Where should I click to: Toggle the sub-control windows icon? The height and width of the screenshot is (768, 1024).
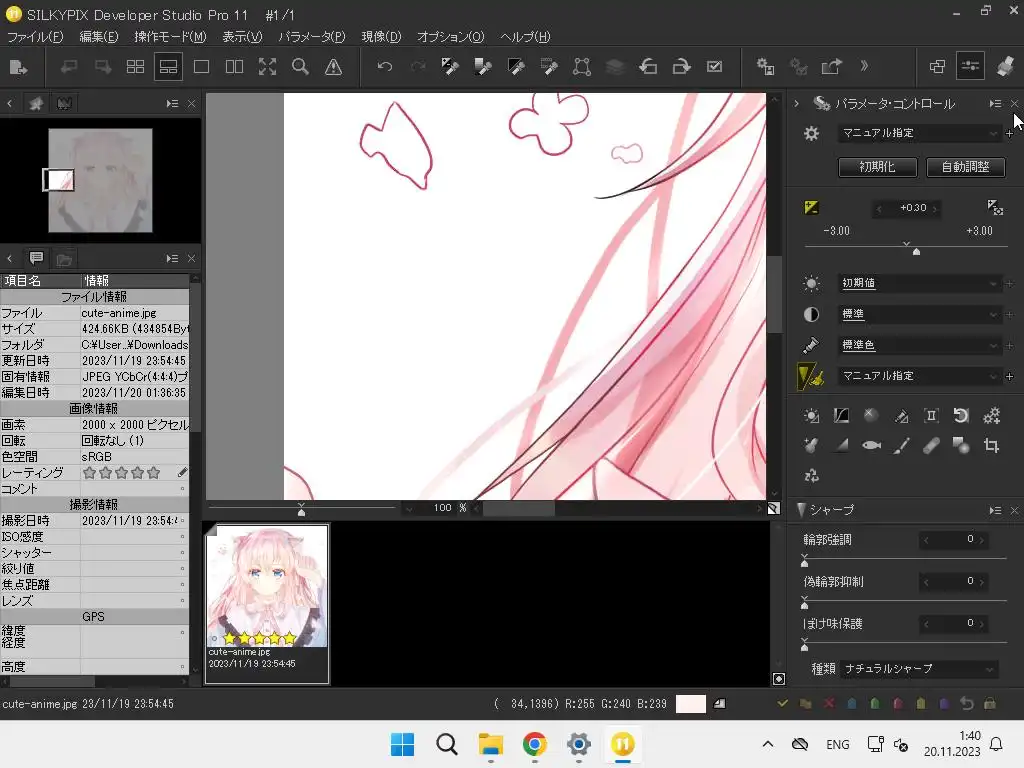[937, 67]
